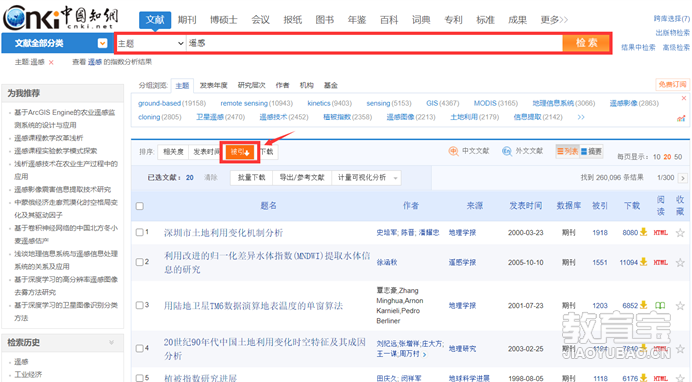Check the box for result 2
The width and height of the screenshot is (692, 382).
[x=139, y=262]
